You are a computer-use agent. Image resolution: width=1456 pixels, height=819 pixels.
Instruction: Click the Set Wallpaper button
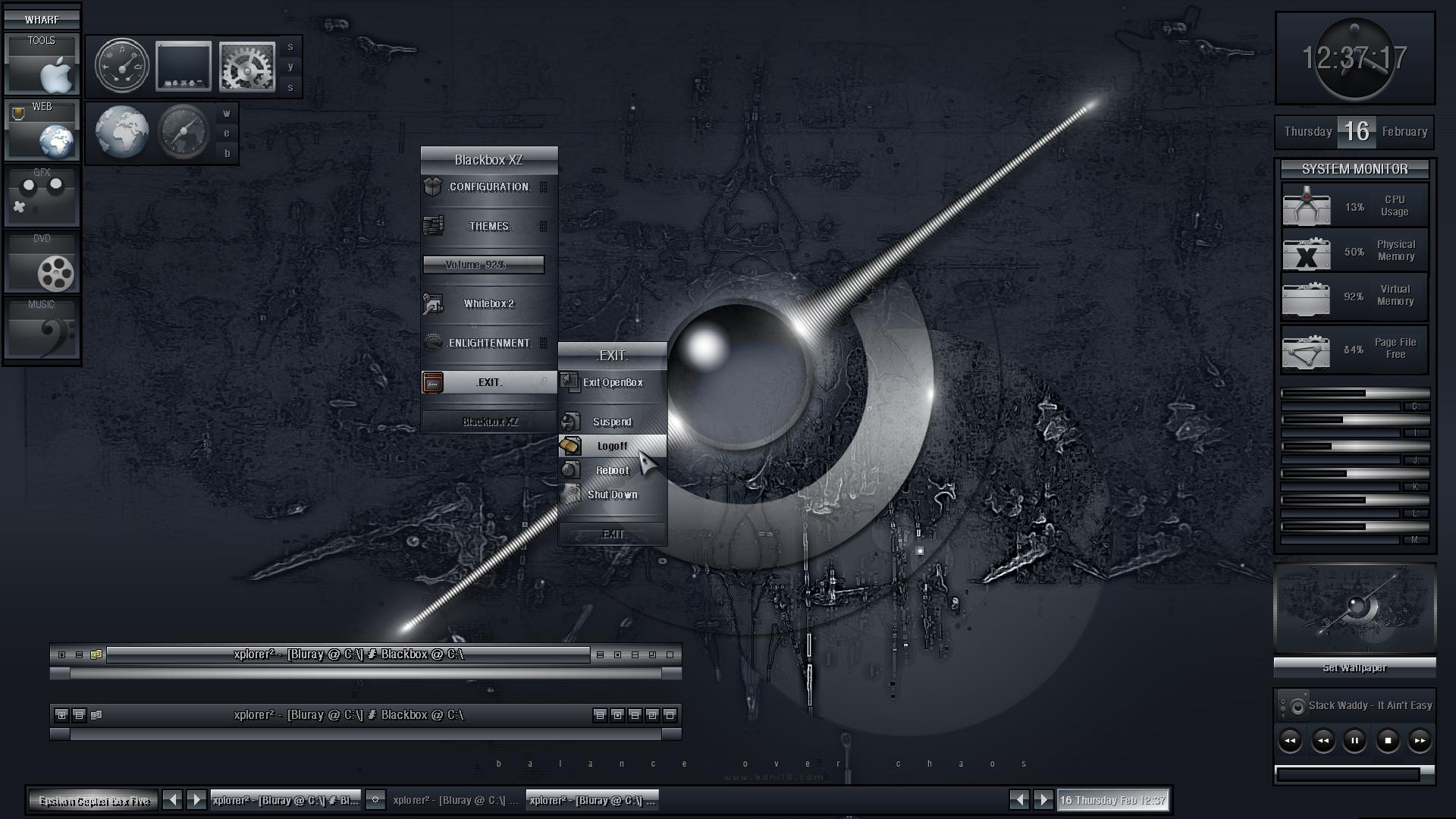point(1354,668)
